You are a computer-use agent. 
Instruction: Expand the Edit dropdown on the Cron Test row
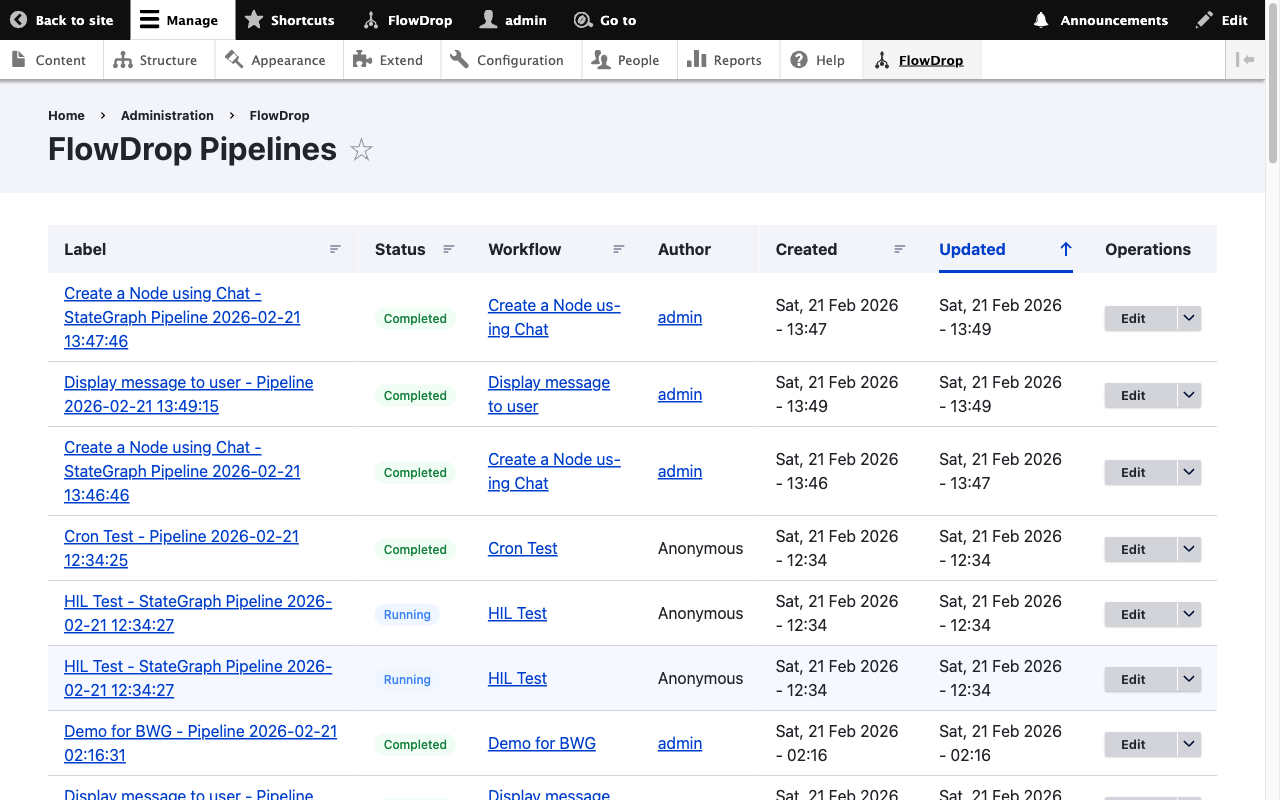point(1189,549)
